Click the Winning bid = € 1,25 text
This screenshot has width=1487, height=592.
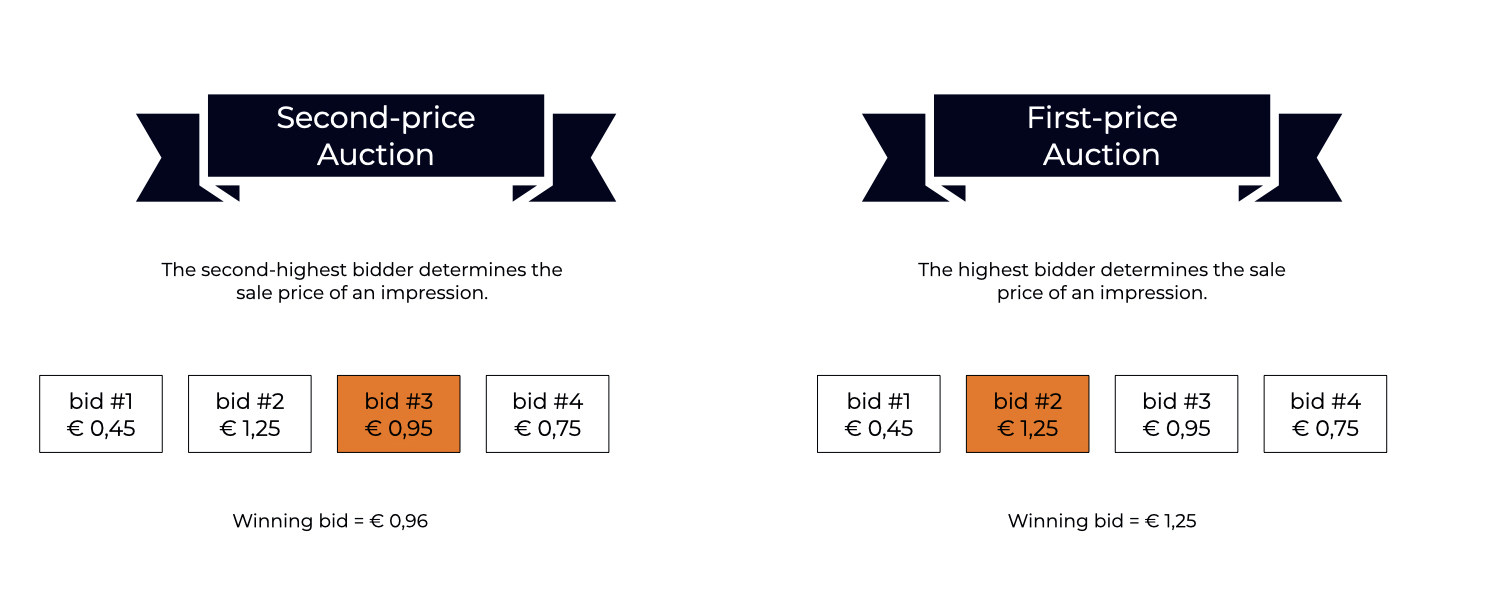tap(1102, 521)
